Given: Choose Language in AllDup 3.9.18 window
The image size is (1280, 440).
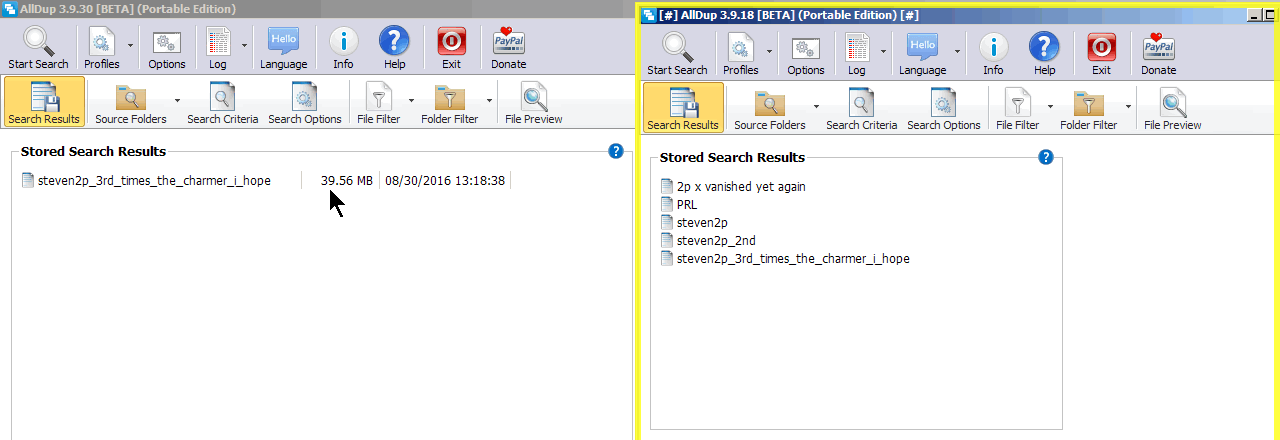Looking at the screenshot, I should (922, 54).
